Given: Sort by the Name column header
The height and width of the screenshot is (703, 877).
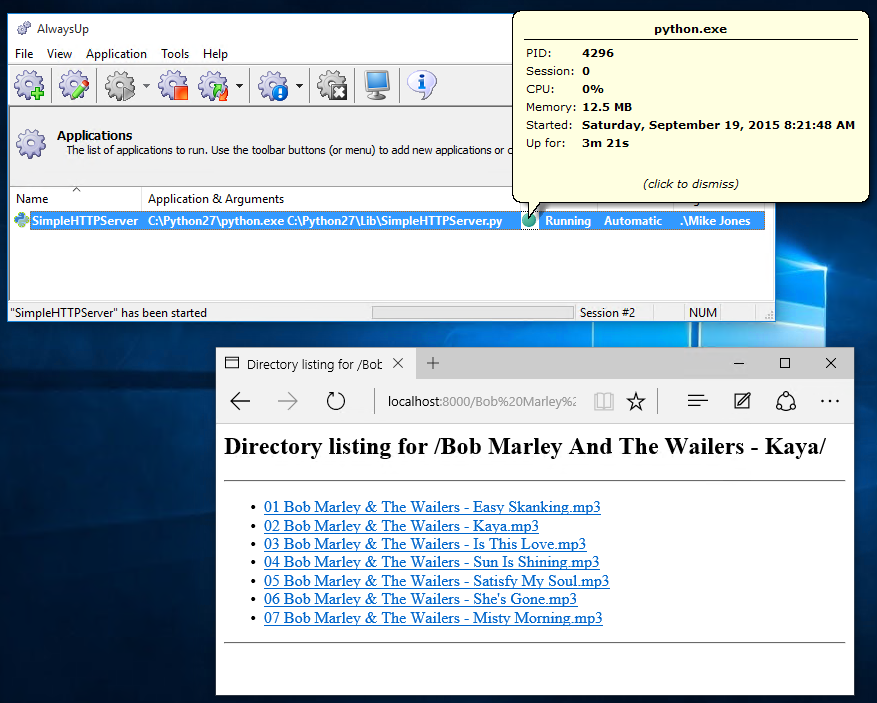Looking at the screenshot, I should point(76,199).
